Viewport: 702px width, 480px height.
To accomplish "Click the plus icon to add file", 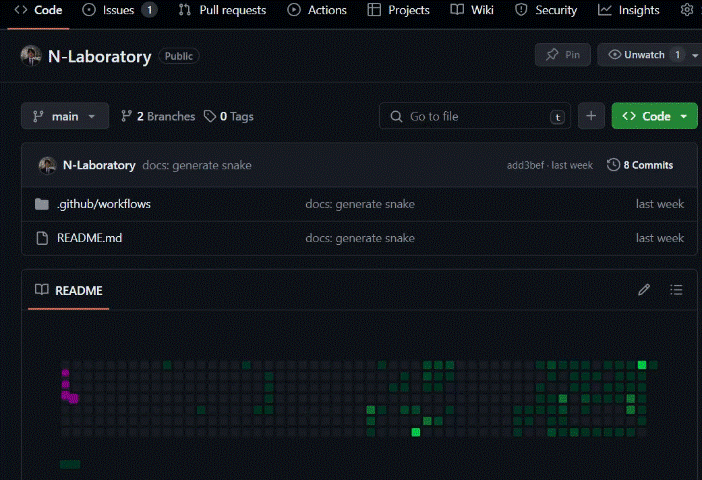I will coord(591,116).
